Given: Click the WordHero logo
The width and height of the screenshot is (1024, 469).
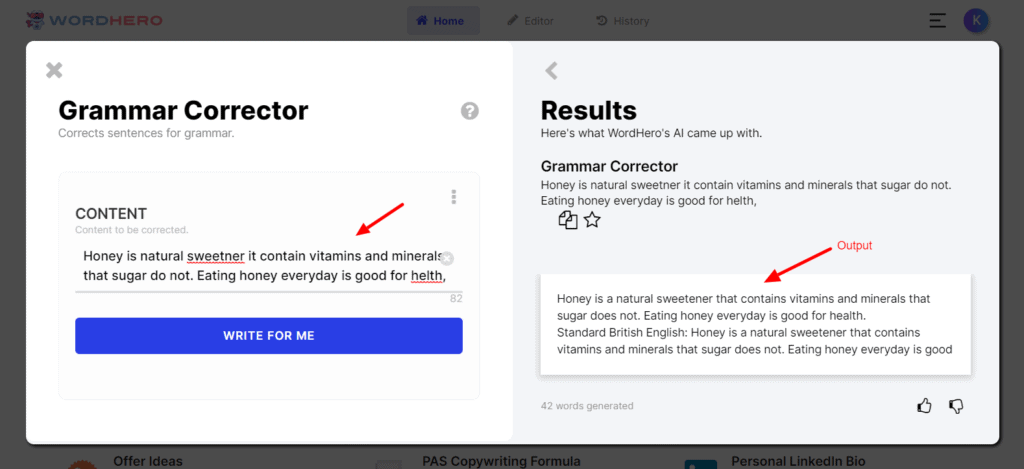Looking at the screenshot, I should pos(94,20).
